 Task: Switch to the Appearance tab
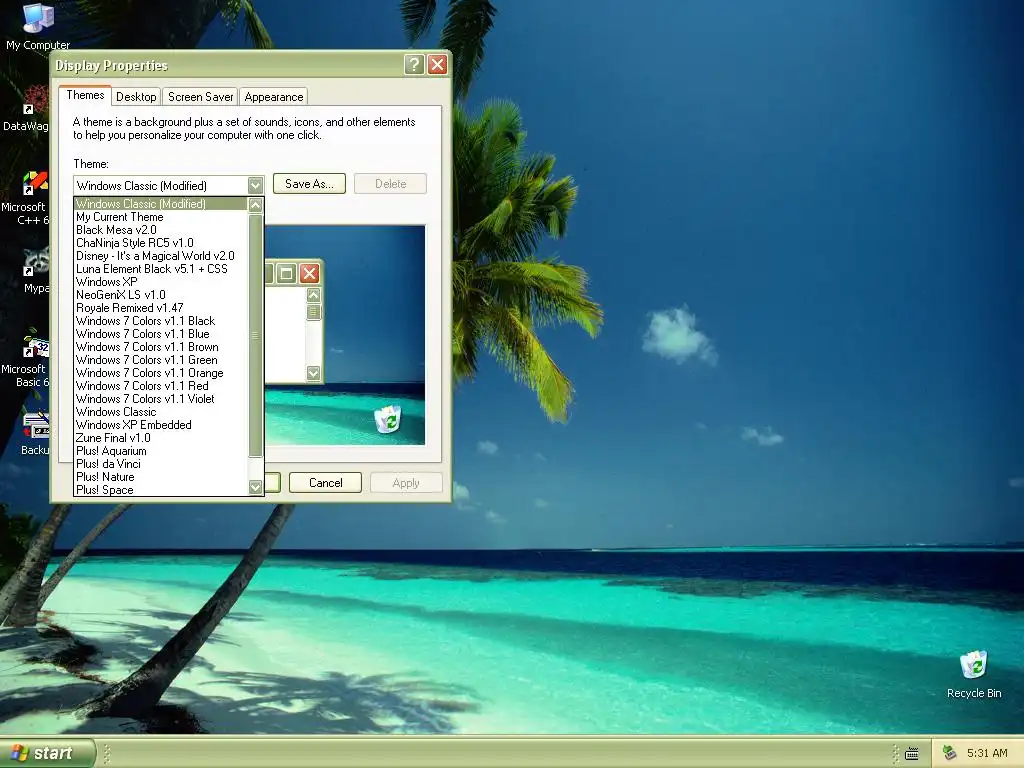tap(274, 97)
